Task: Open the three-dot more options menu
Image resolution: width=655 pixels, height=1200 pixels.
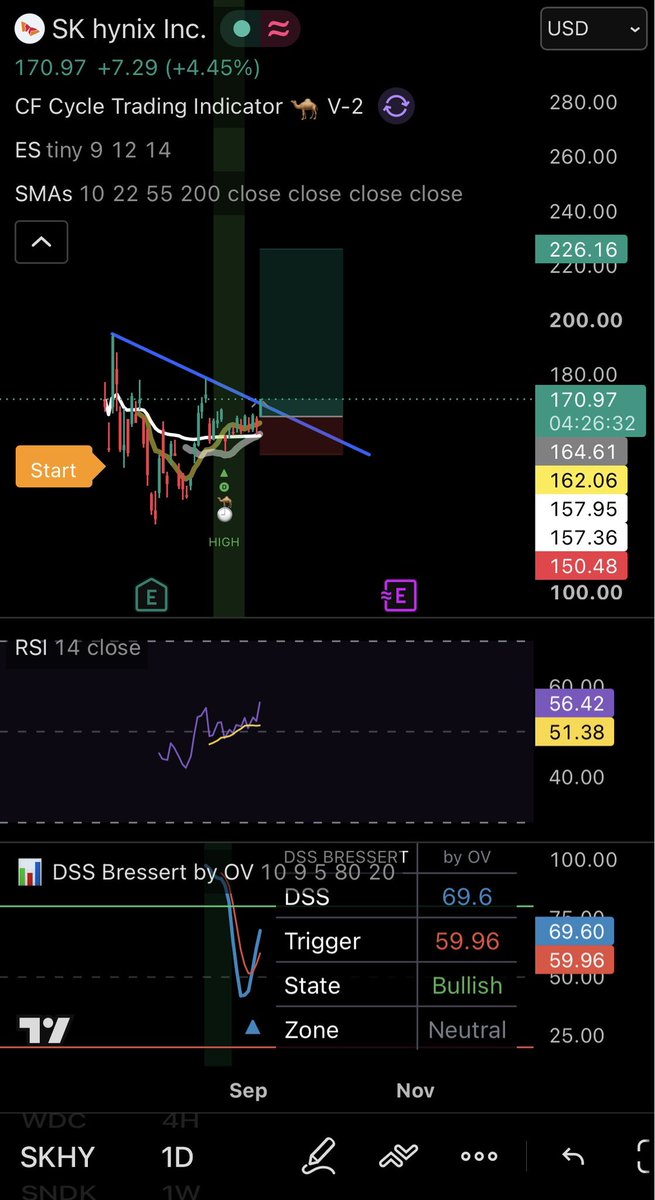Action: (479, 1156)
